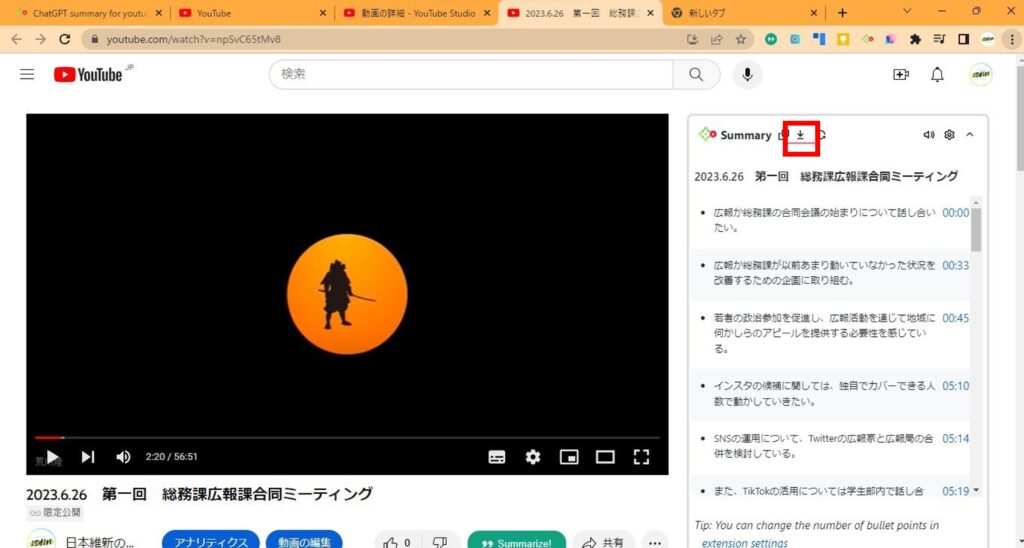Open the YouTube hamburger guide menu
This screenshot has width=1024, height=548.
tap(27, 74)
